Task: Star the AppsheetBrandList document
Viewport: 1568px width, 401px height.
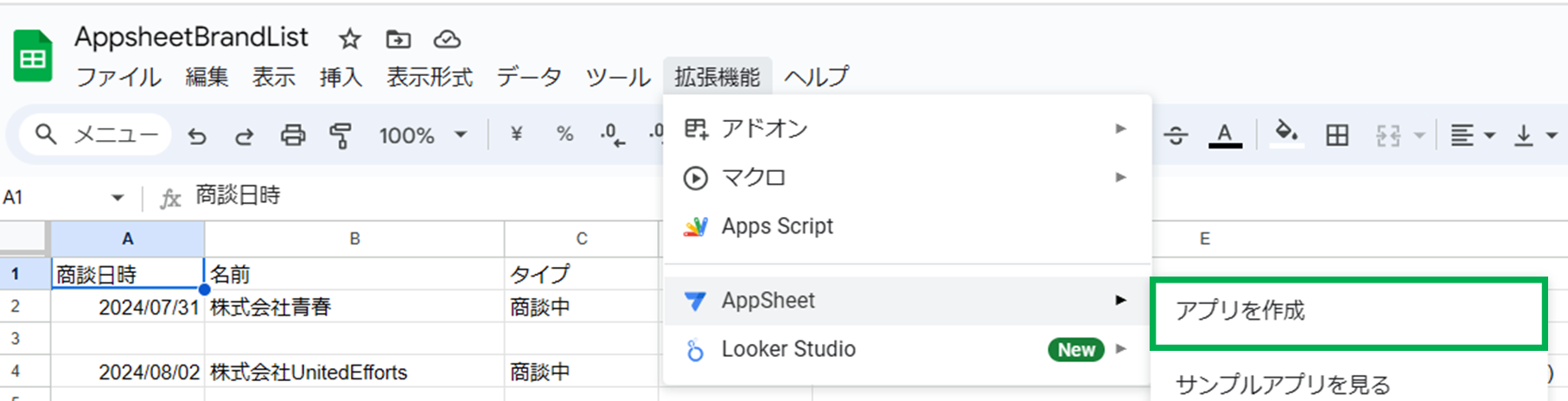Action: (x=349, y=39)
